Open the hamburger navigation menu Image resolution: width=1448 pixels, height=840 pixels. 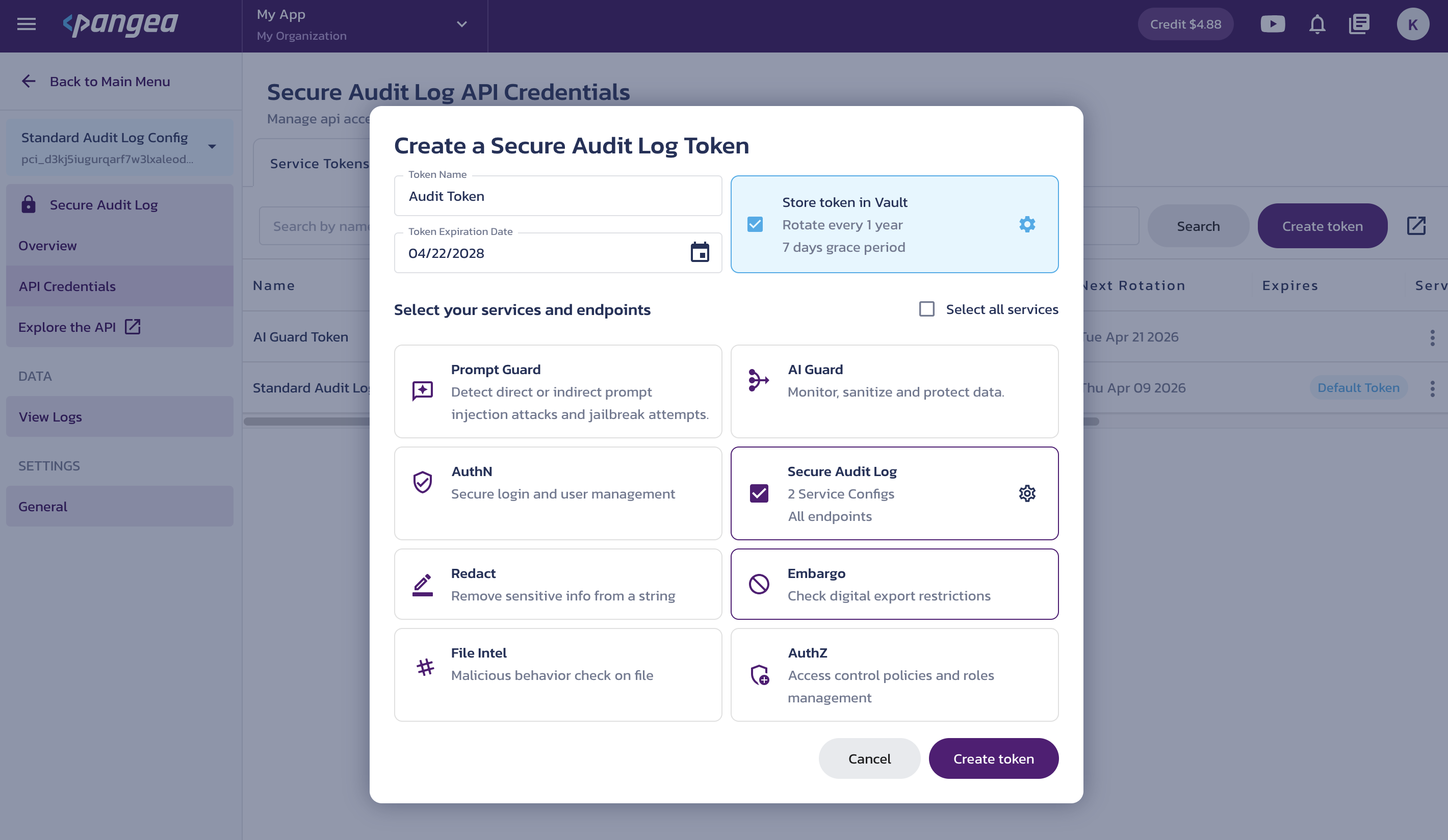[27, 24]
